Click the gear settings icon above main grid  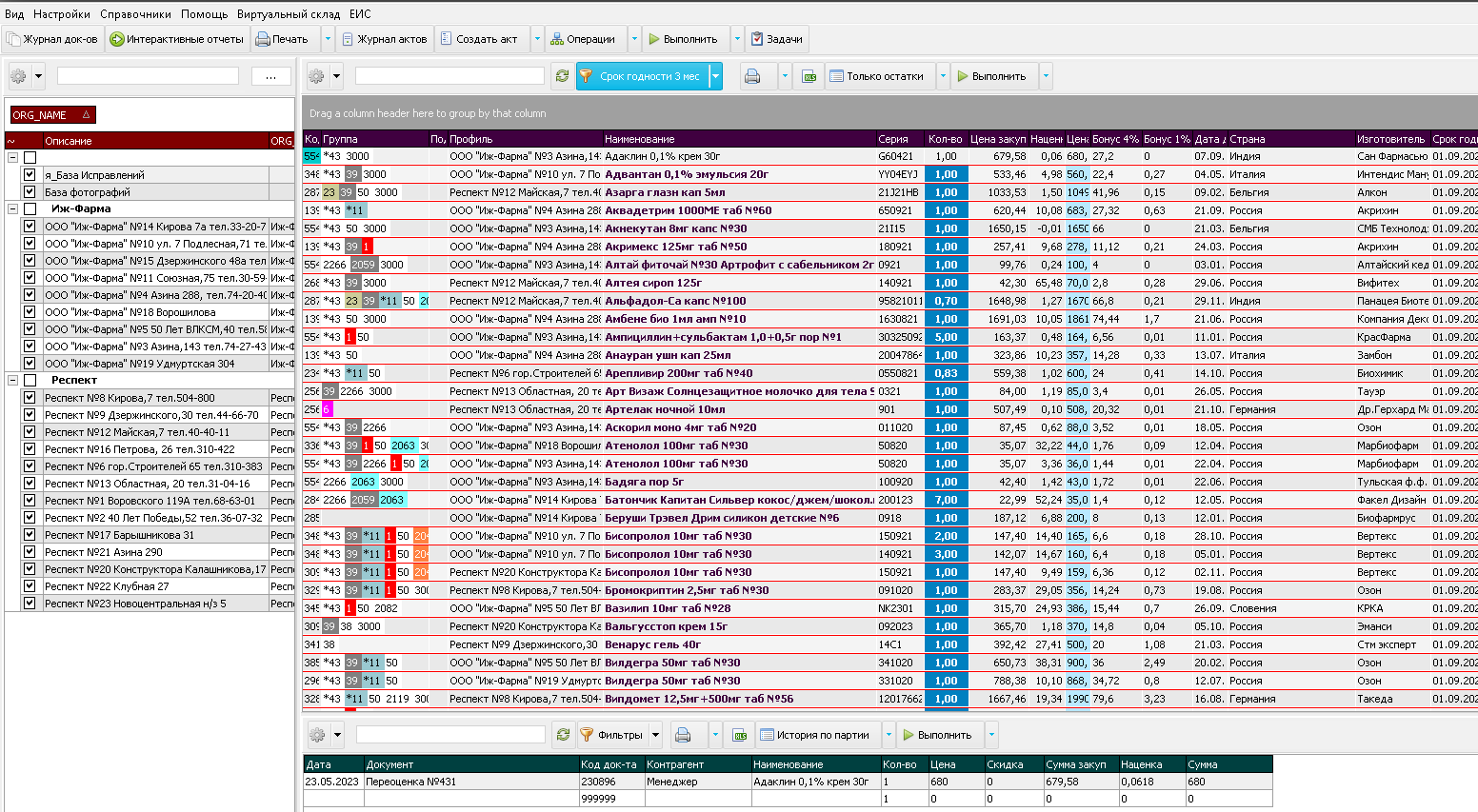[x=316, y=76]
